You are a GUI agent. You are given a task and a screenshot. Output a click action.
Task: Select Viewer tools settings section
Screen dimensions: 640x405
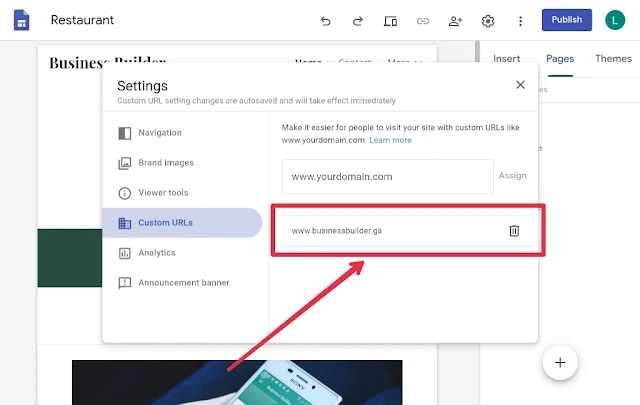tap(182, 193)
